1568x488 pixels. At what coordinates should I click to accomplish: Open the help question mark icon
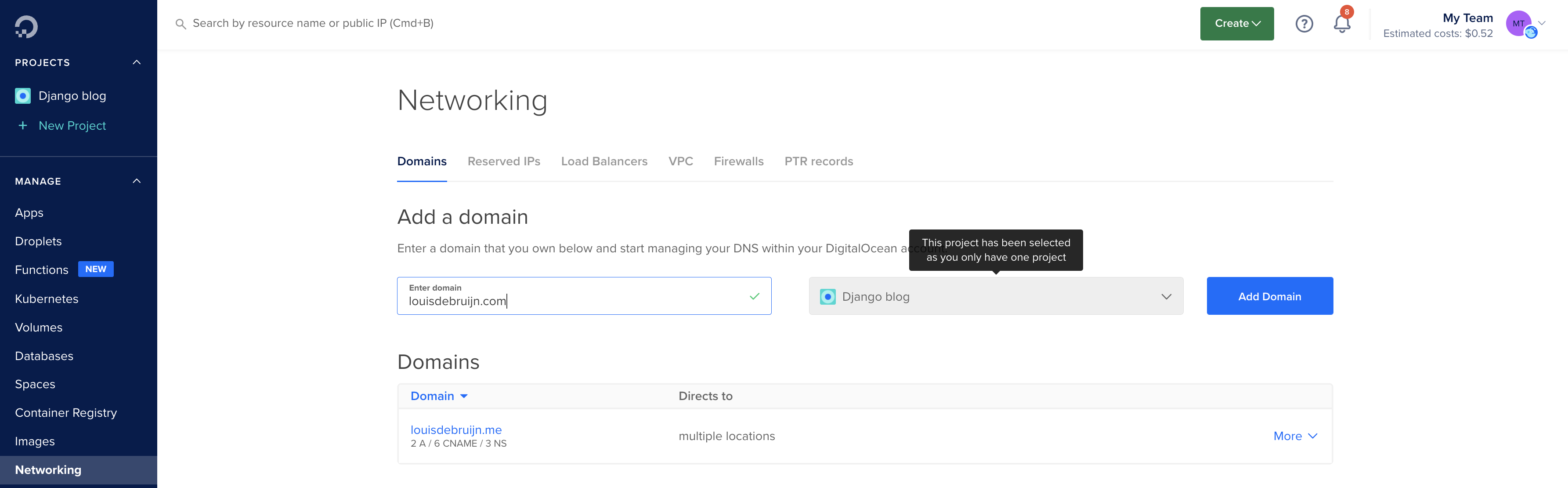(1304, 24)
